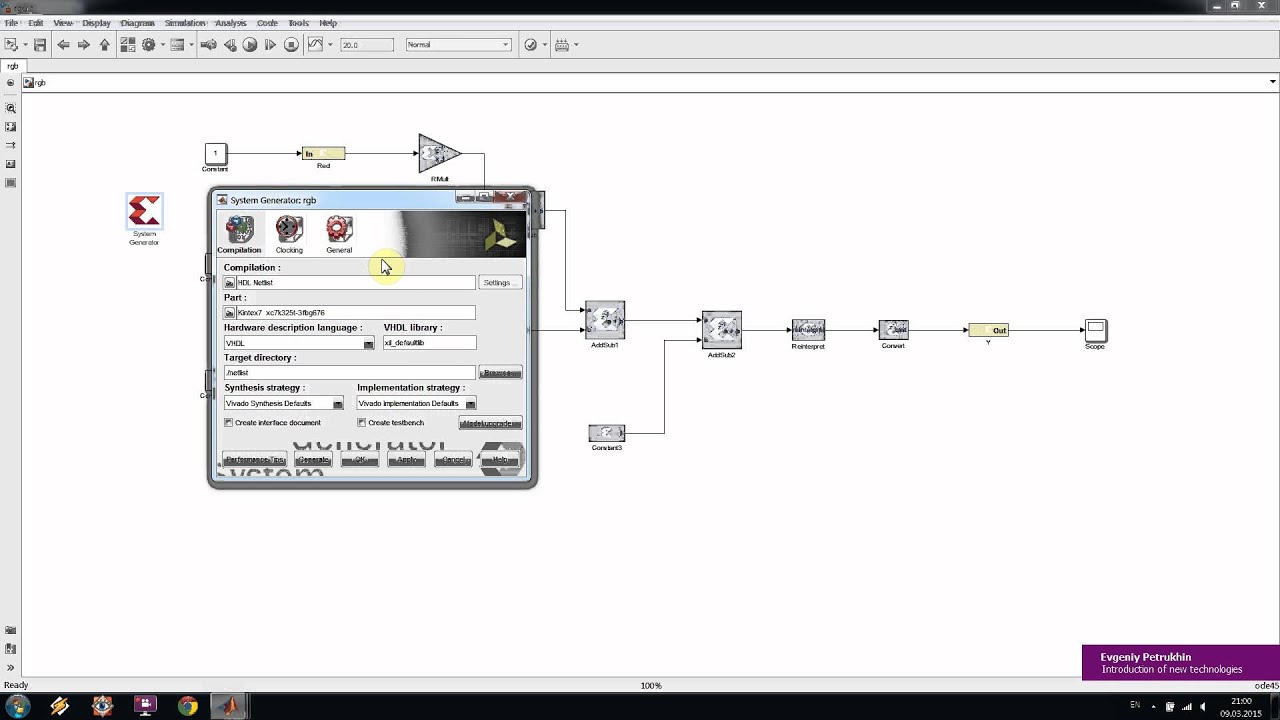Select the System Generator block on canvas
The width and height of the screenshot is (1280, 720).
click(x=144, y=212)
